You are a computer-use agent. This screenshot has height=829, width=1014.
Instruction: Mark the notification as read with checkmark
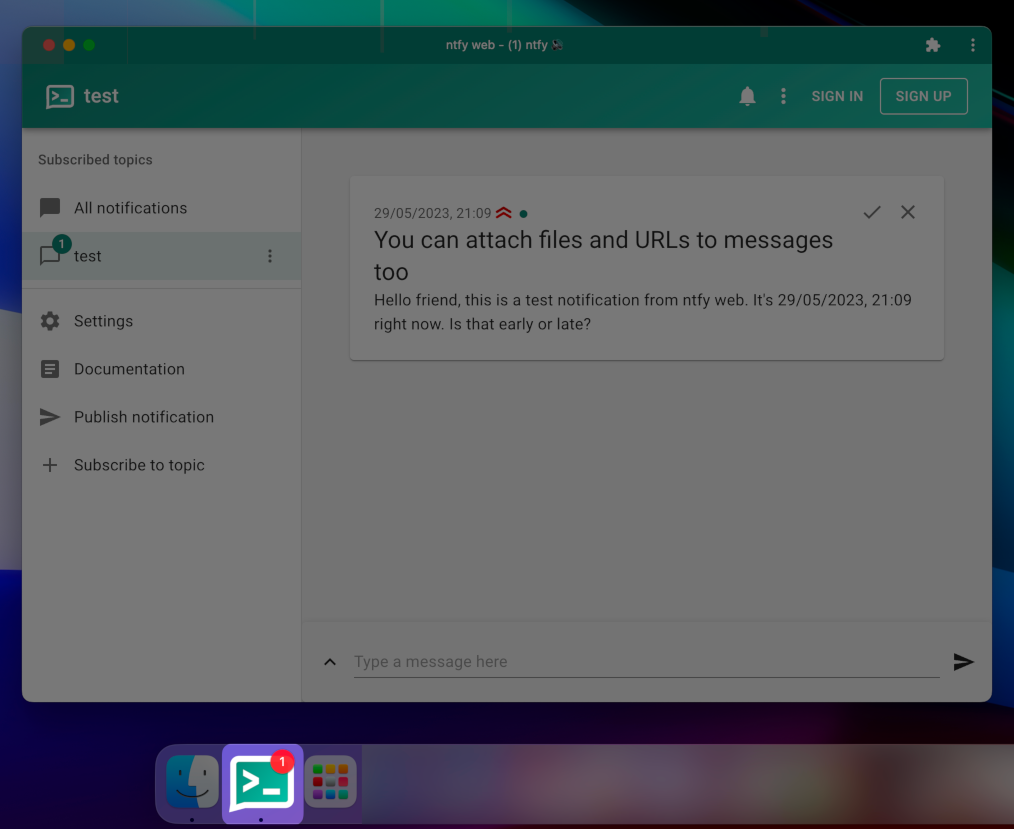point(872,212)
